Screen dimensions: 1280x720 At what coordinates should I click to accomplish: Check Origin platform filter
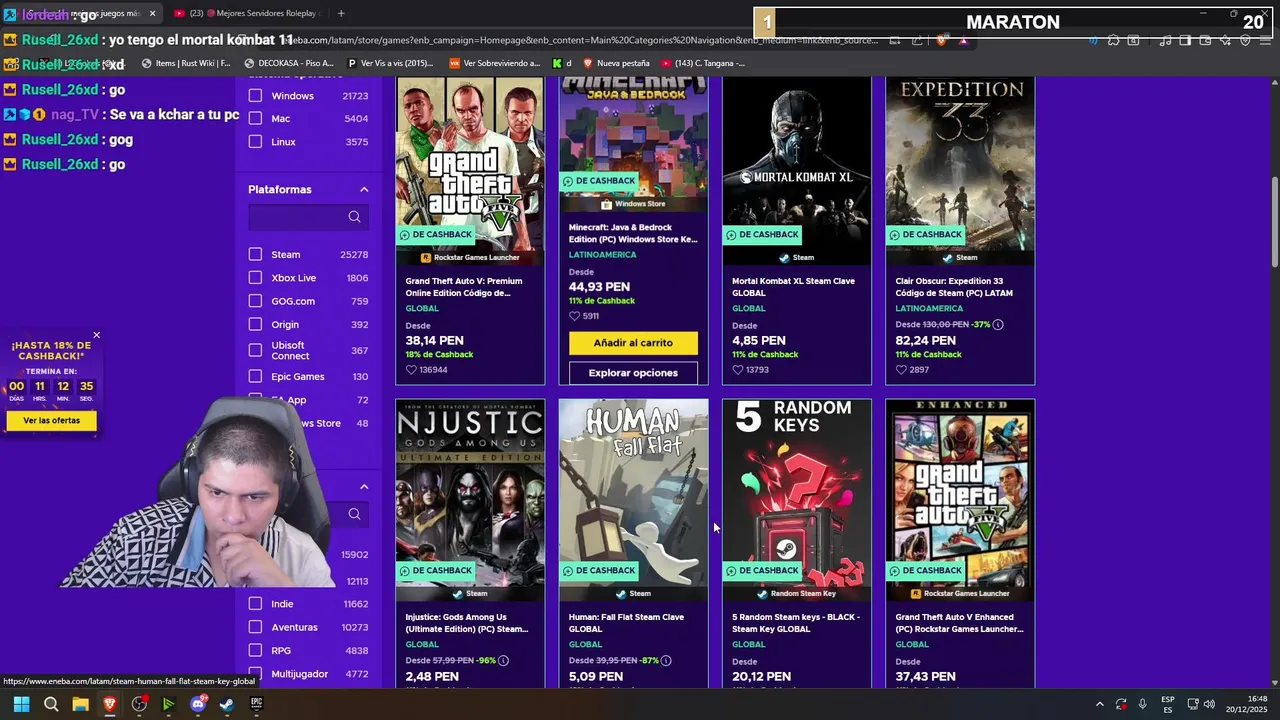click(255, 325)
